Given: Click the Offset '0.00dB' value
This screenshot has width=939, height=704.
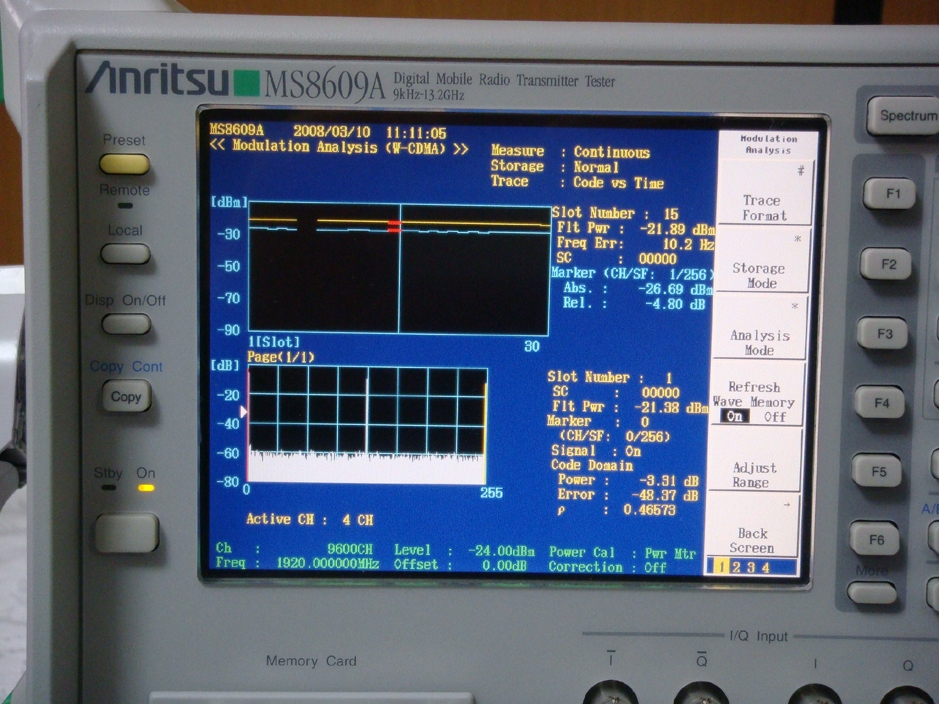Looking at the screenshot, I should (x=504, y=565).
